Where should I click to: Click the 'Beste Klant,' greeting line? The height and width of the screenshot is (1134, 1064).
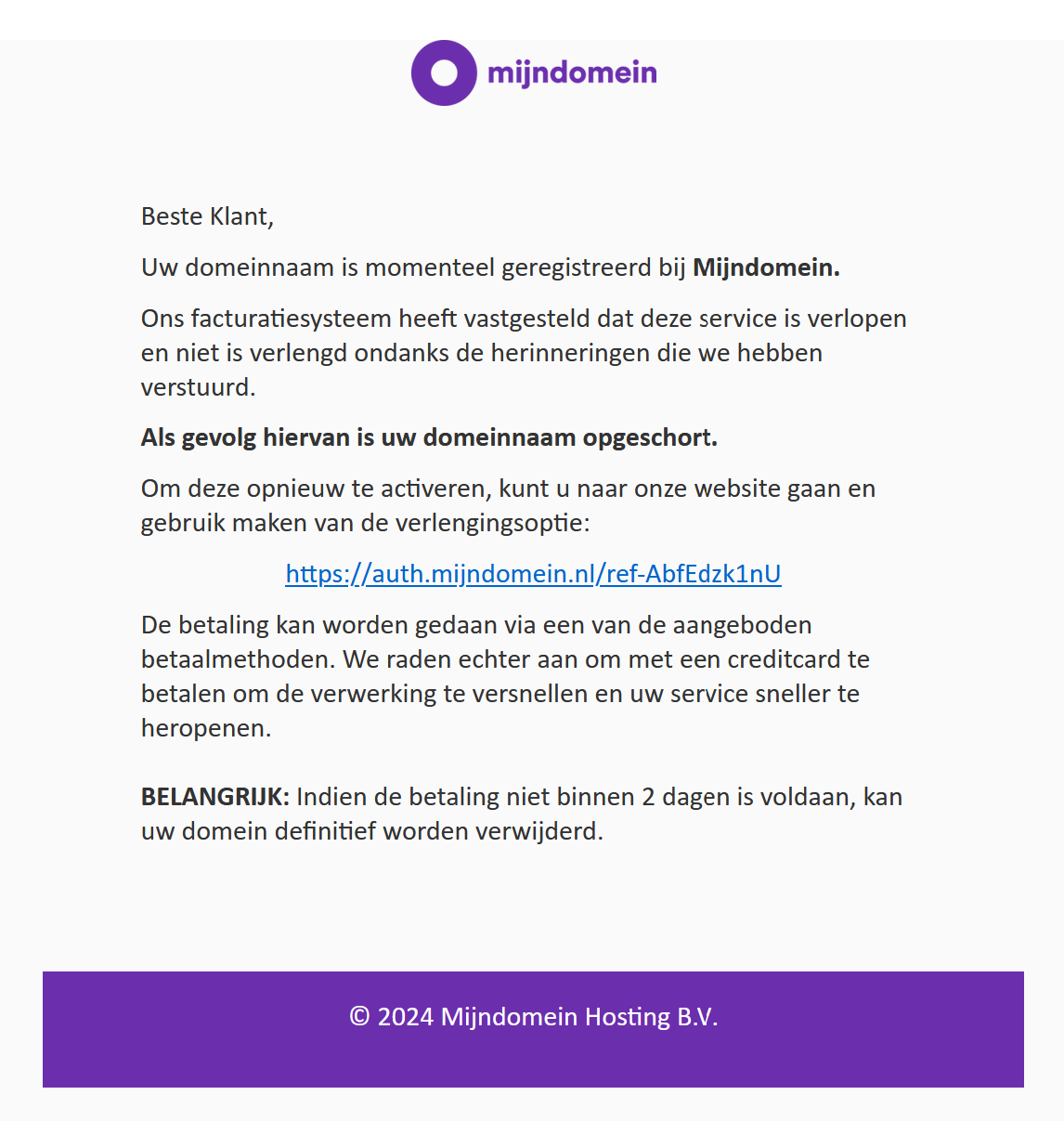[x=207, y=216]
